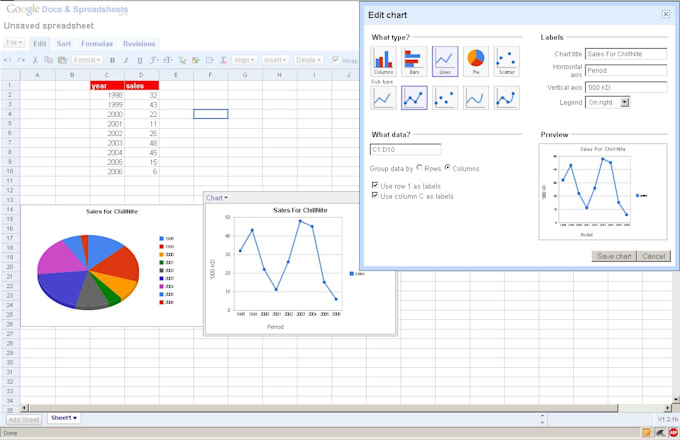Close the Edit chart dialog

pos(666,14)
